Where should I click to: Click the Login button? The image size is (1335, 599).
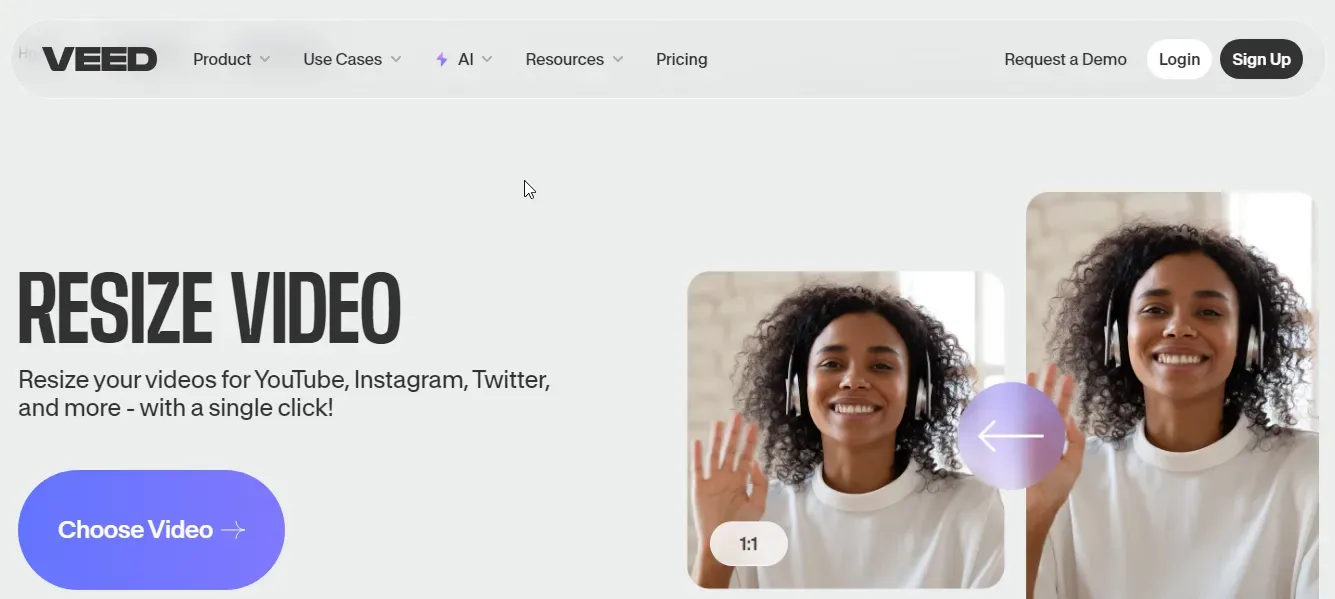coord(1179,59)
